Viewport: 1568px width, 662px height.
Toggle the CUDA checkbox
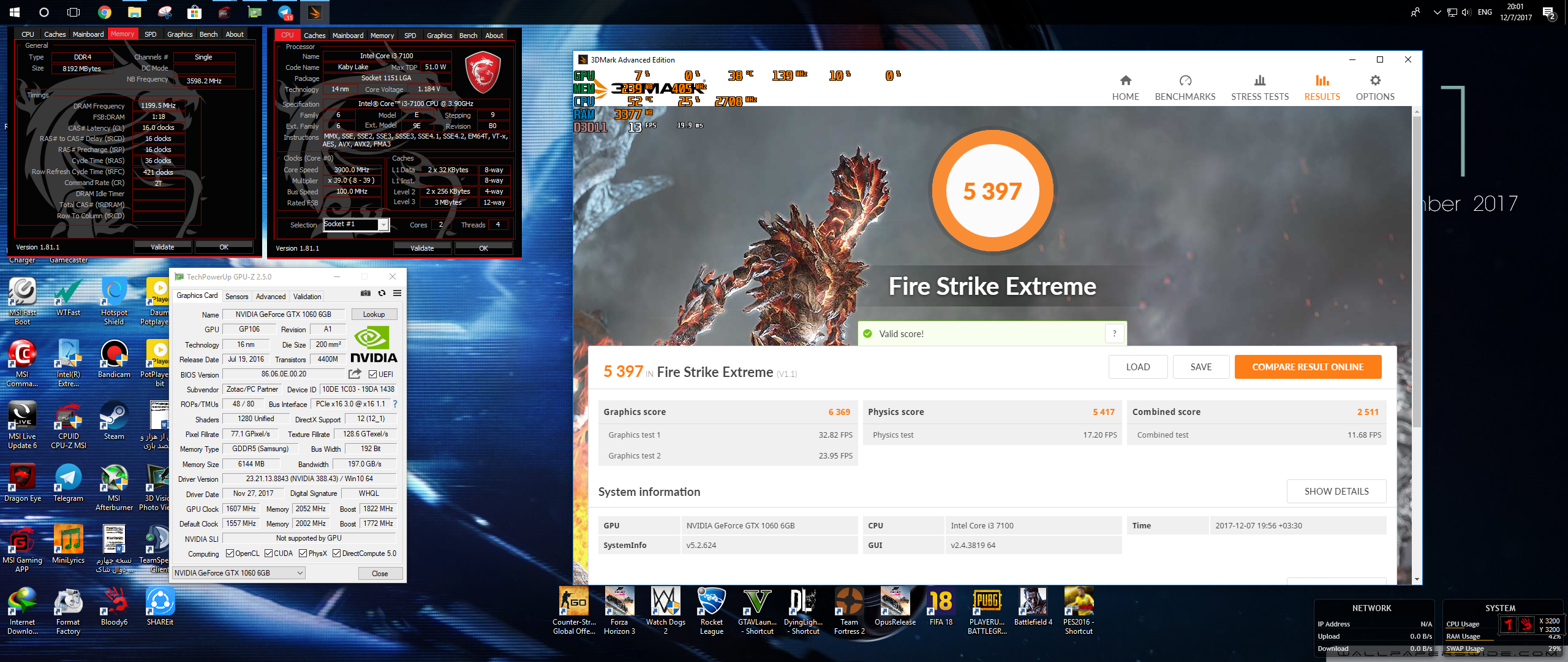pyautogui.click(x=269, y=554)
